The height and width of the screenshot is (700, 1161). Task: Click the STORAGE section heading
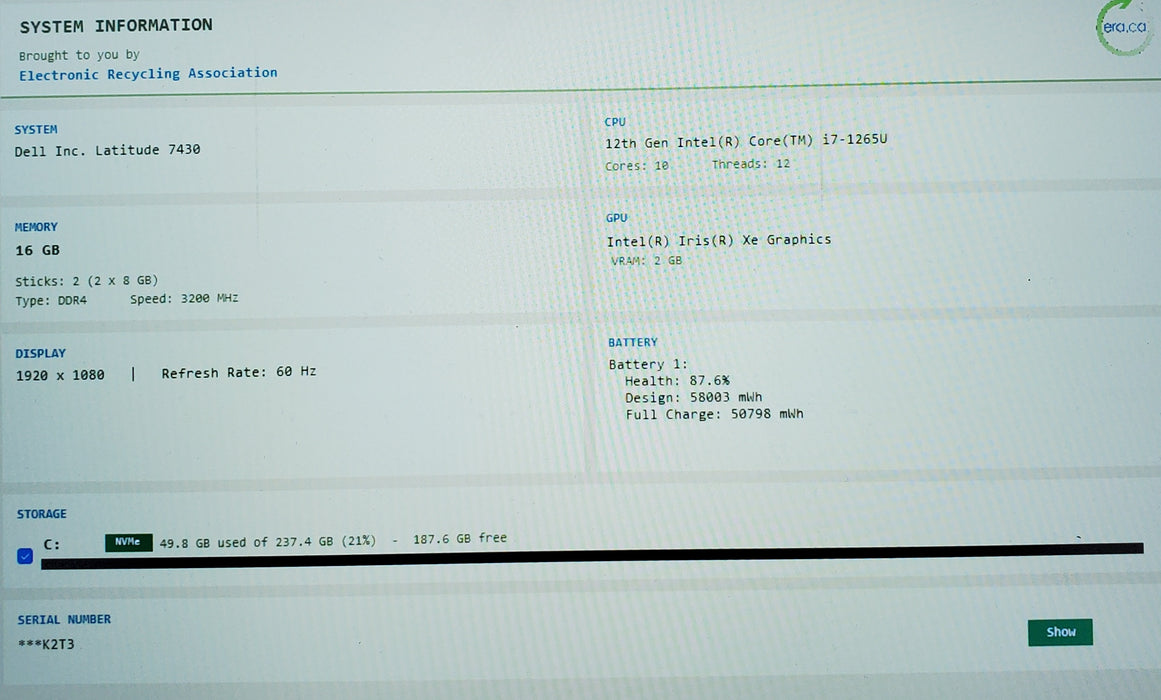pos(41,514)
